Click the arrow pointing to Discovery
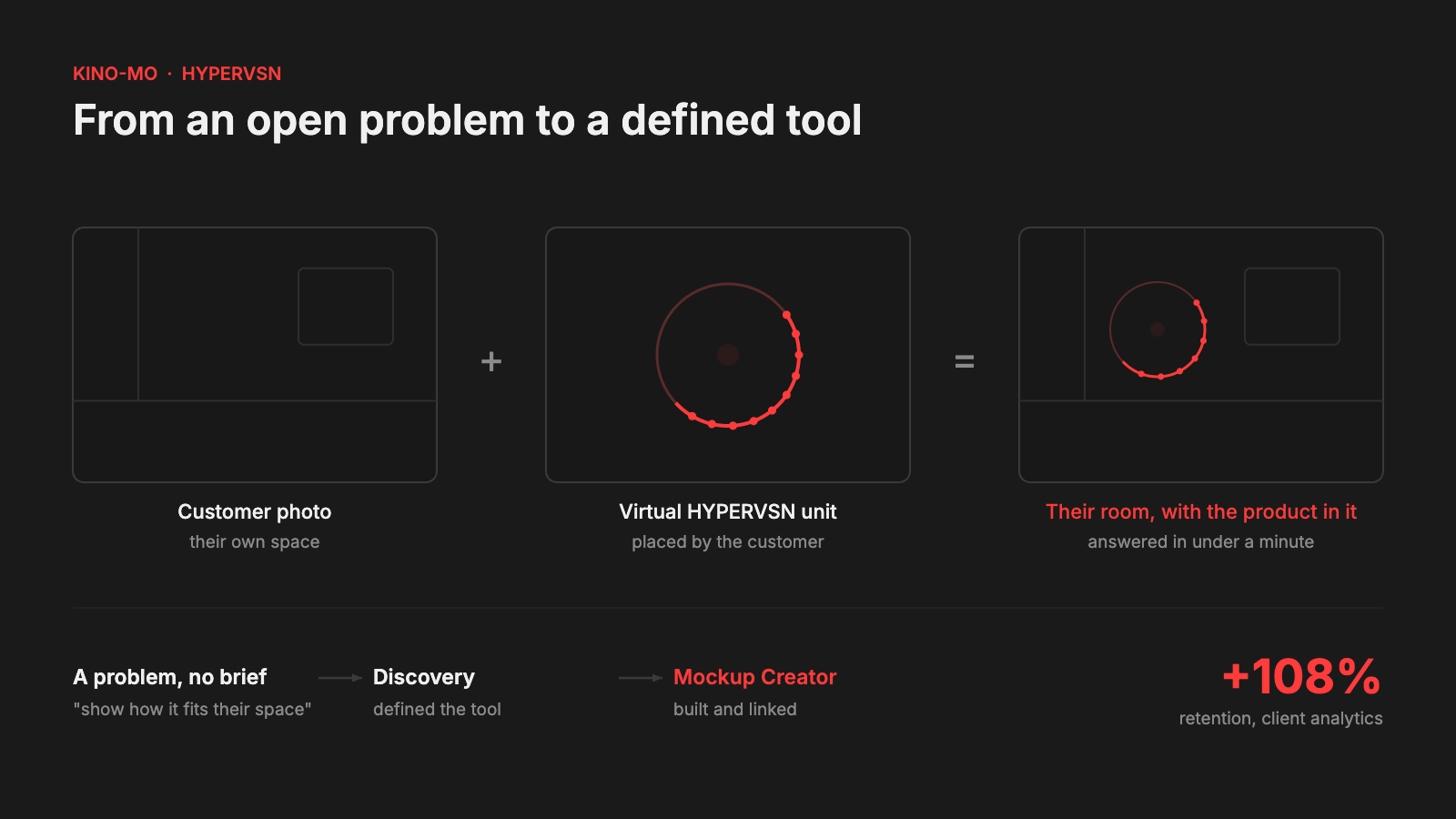 (x=340, y=678)
